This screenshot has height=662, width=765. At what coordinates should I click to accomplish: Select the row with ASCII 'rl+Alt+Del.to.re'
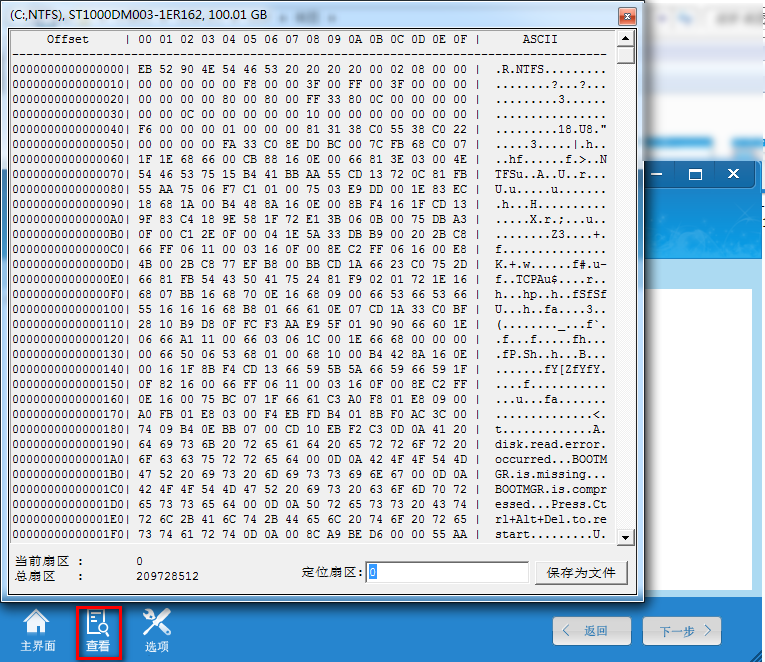coord(309,520)
